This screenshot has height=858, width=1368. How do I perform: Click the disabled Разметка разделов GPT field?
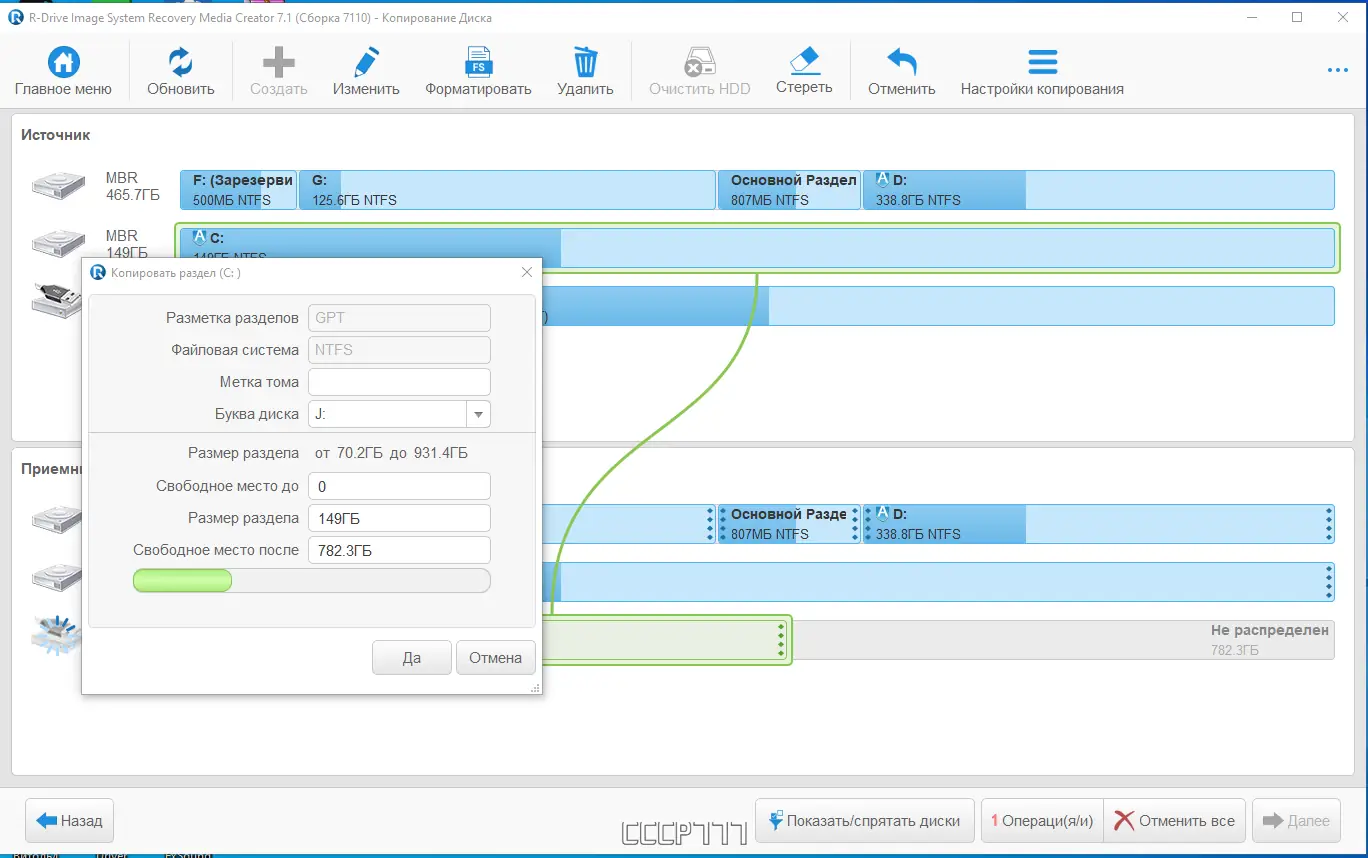[399, 318]
